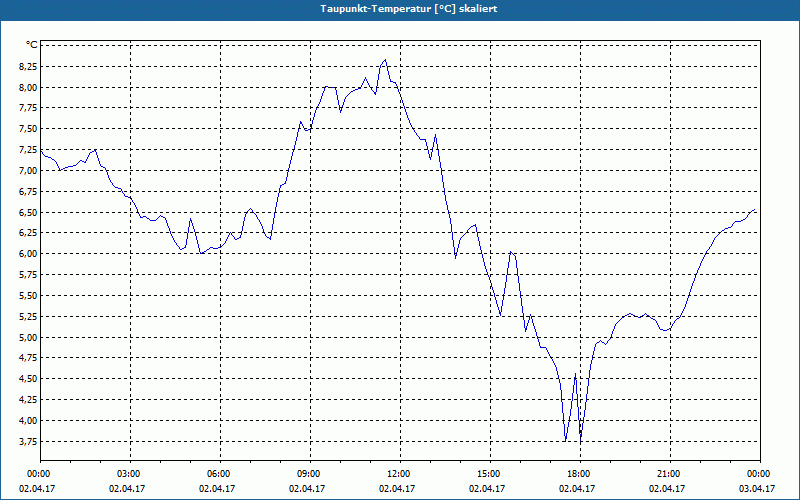Viewport: 800px width, 500px height.
Task: Pick the 4,50 y-axis value
Action: [x=28, y=379]
